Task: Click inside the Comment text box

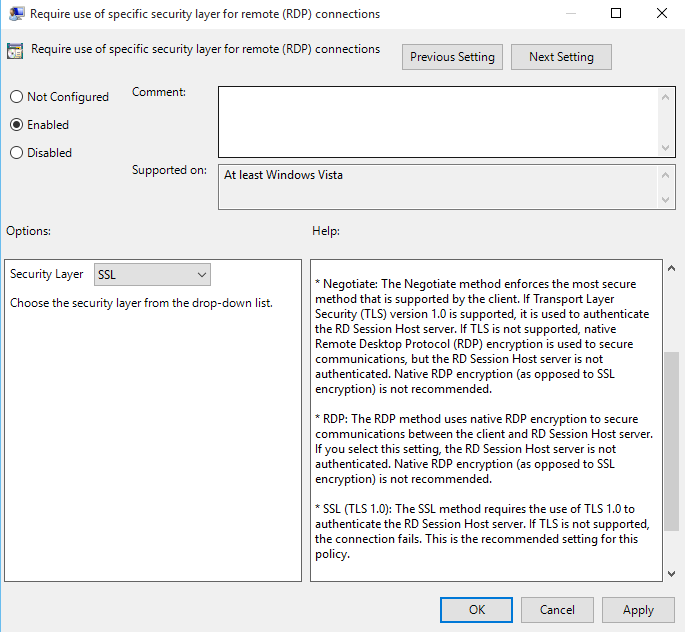Action: click(439, 122)
